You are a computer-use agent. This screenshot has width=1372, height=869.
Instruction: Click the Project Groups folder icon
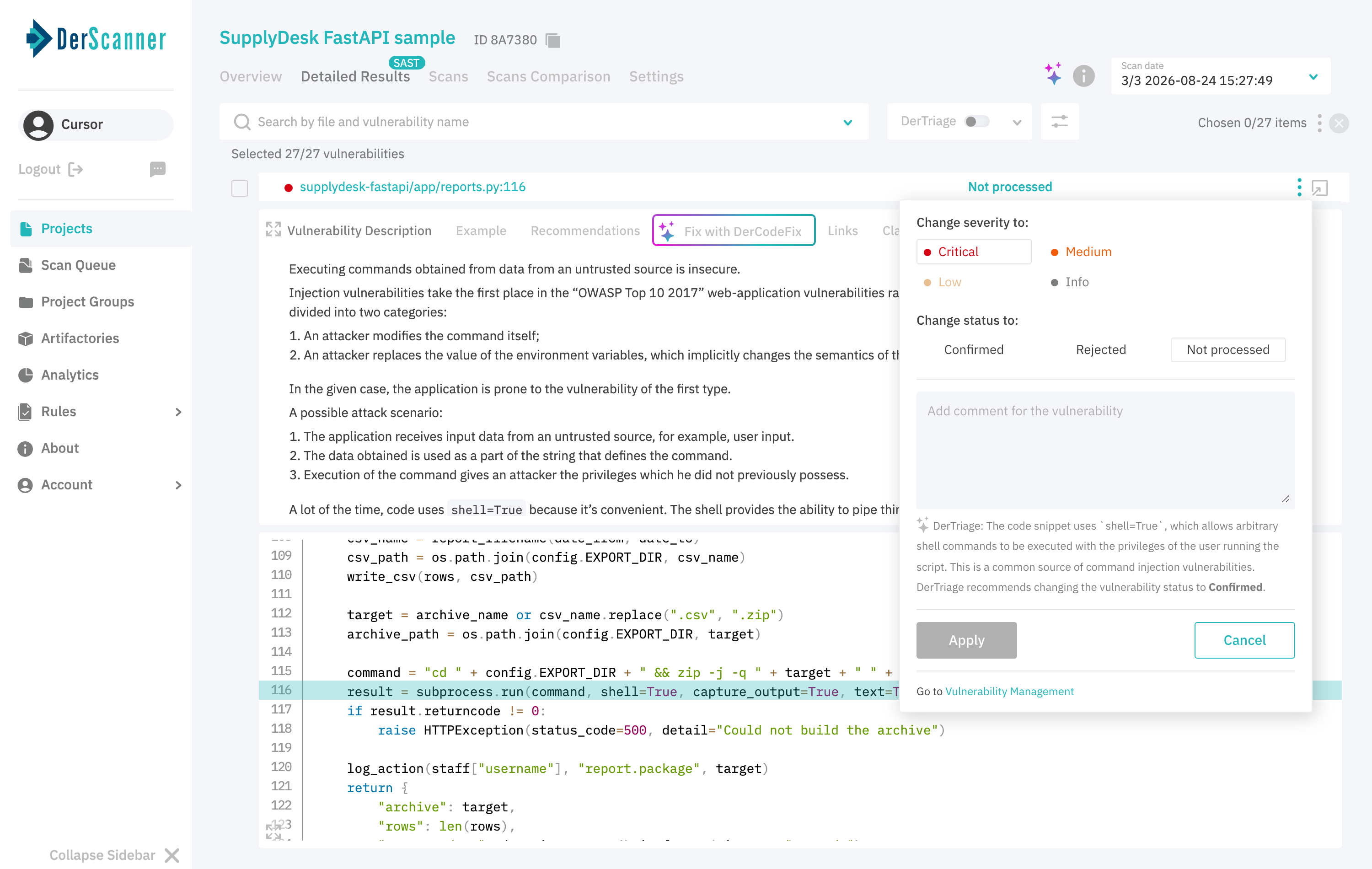pyautogui.click(x=26, y=302)
